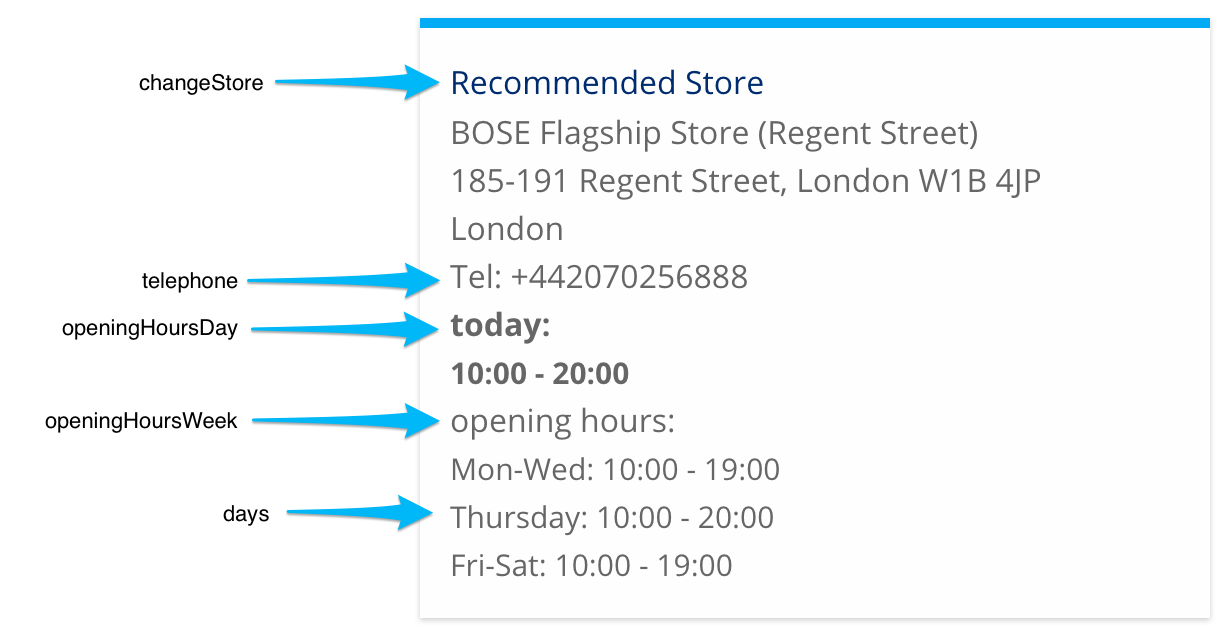Click the London city label
This screenshot has width=1228, height=640.
point(506,229)
